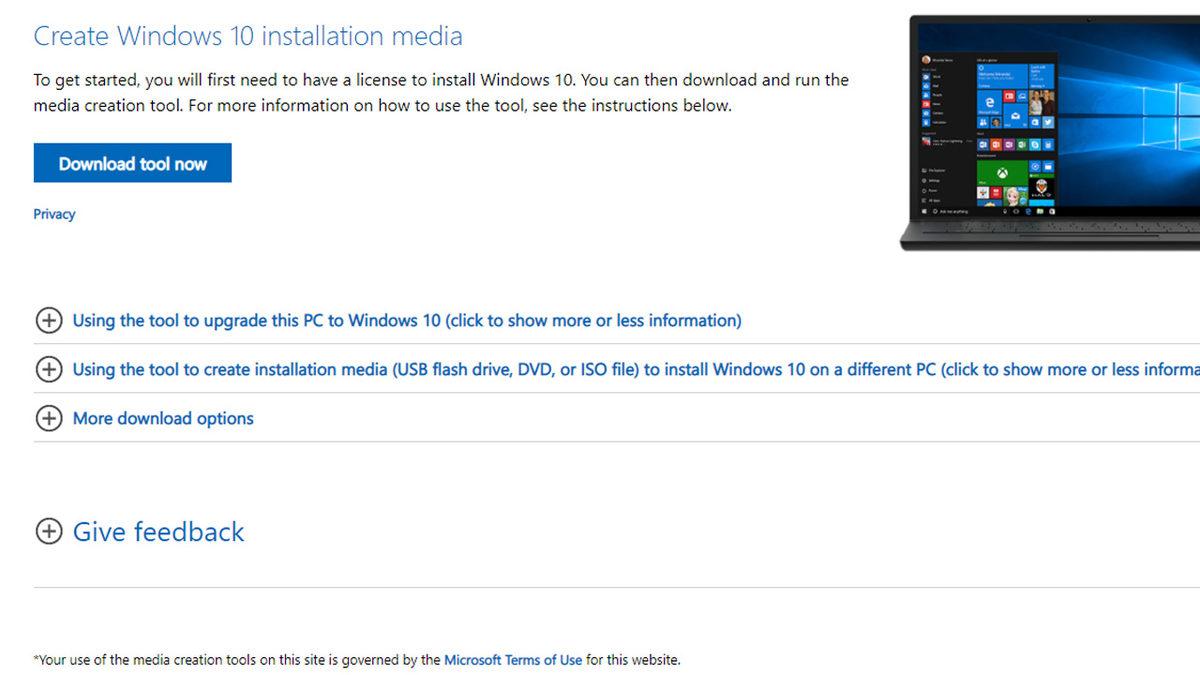Open the Calculator icon in the Start menu

point(925,124)
